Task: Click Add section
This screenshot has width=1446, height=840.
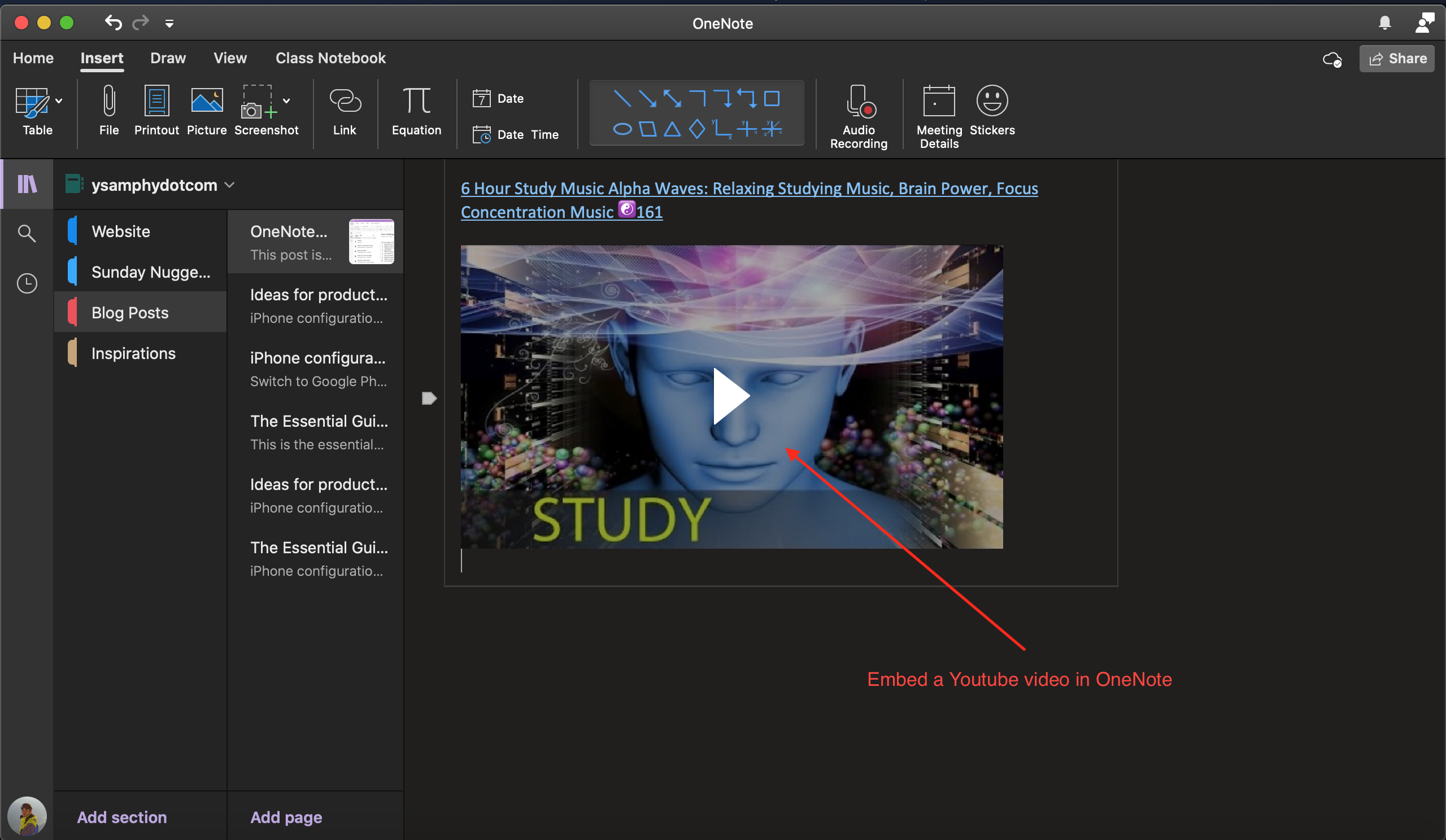Action: 121,817
